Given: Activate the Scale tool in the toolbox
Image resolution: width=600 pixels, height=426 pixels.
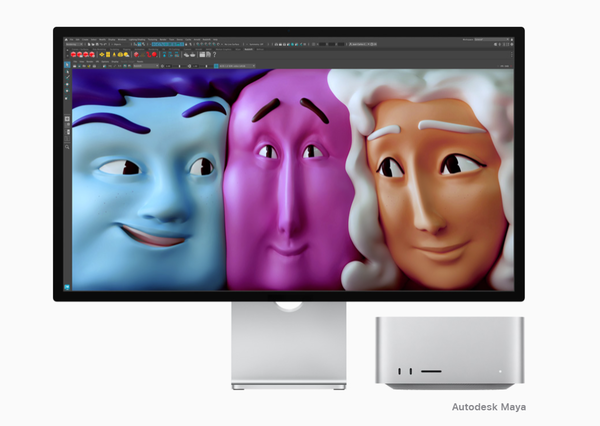Looking at the screenshot, I should [x=67, y=98].
